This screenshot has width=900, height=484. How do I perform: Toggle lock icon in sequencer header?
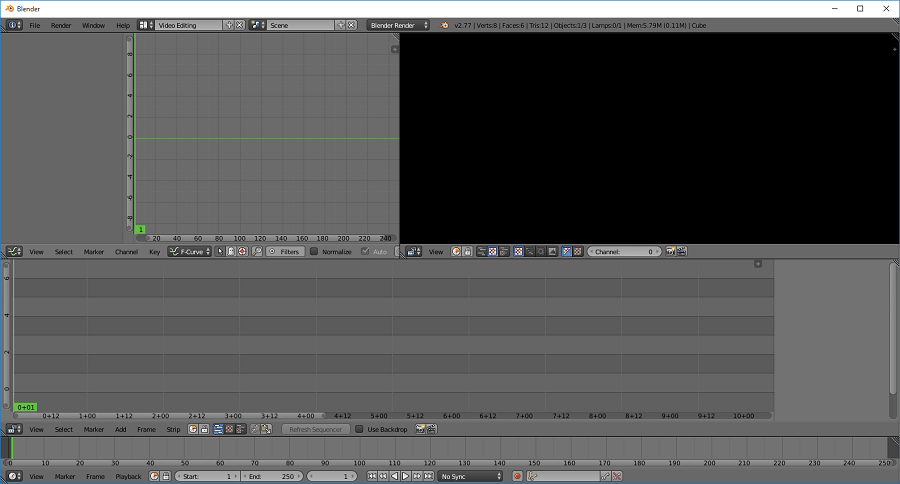coord(204,429)
